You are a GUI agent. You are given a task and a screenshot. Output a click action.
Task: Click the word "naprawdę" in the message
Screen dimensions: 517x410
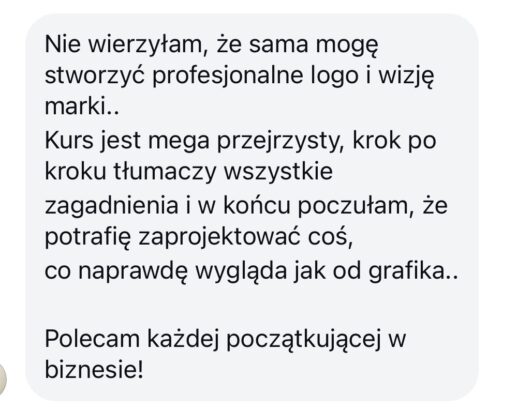[133, 273]
